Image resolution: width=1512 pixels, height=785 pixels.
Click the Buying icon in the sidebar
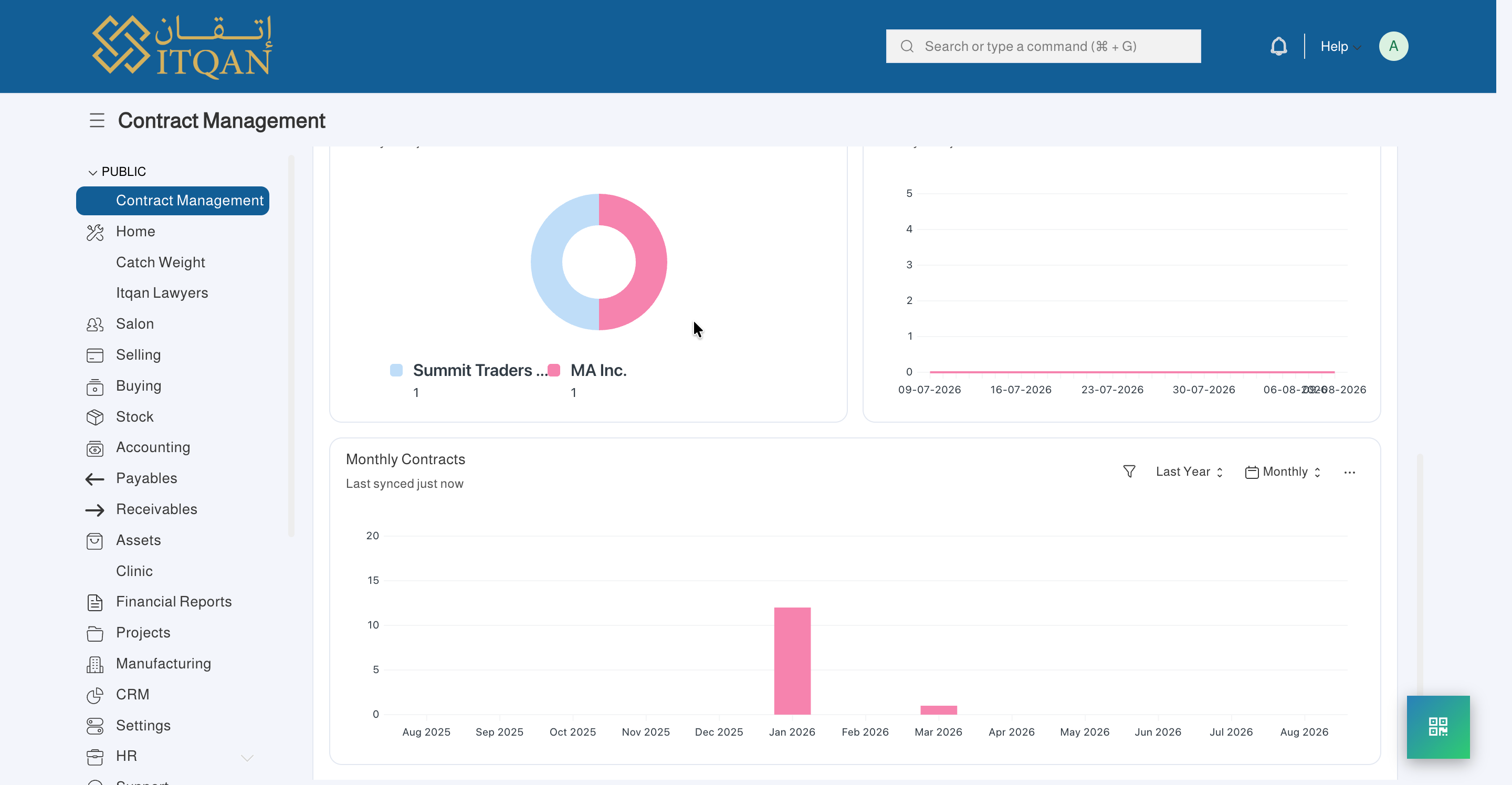(94, 386)
